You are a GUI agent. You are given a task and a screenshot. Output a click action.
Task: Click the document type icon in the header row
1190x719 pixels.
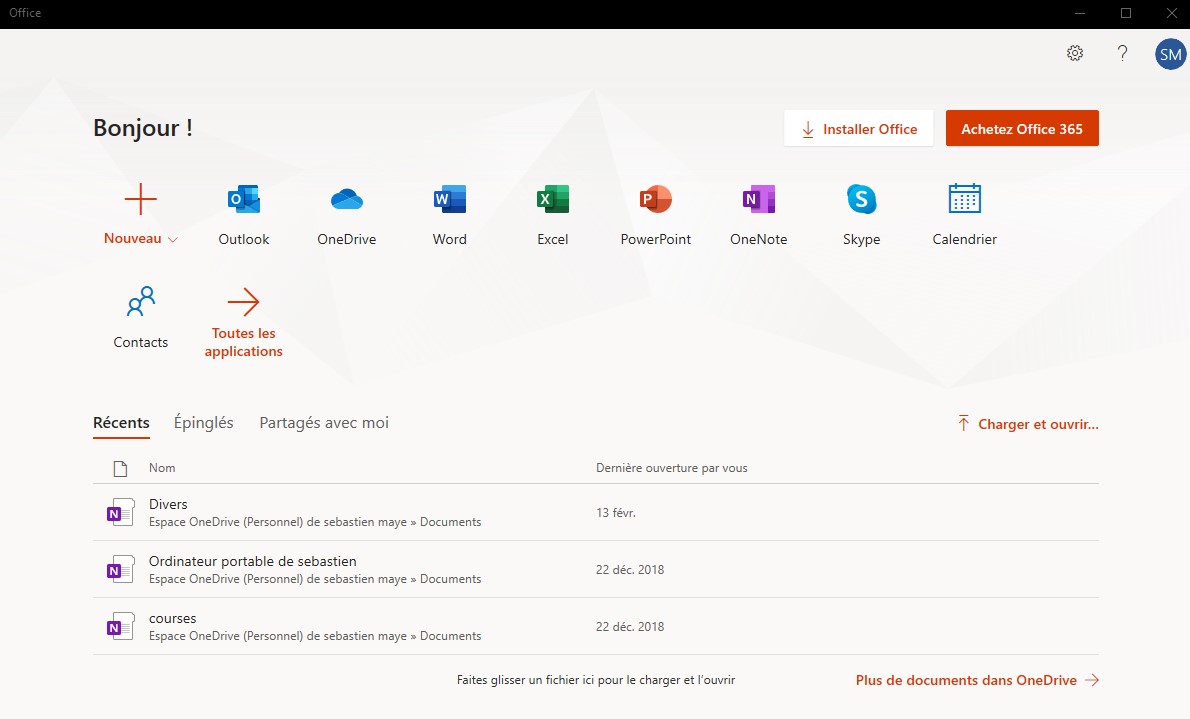pyautogui.click(x=120, y=468)
